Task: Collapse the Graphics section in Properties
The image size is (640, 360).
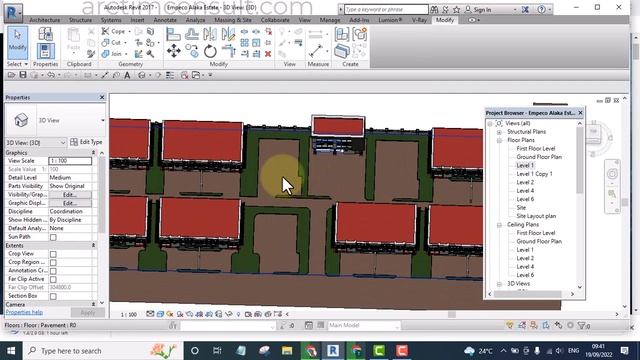Action: click(x=93, y=153)
